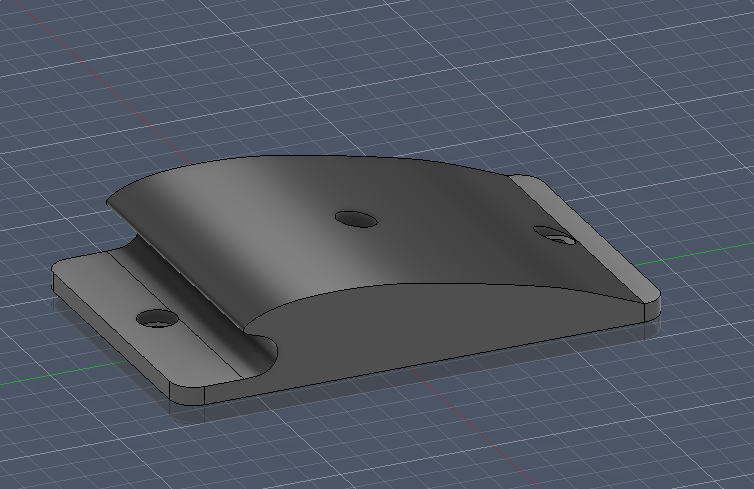Screen dimensions: 754x489
Task: Click the rounded right corner of base
Action: coord(653,308)
